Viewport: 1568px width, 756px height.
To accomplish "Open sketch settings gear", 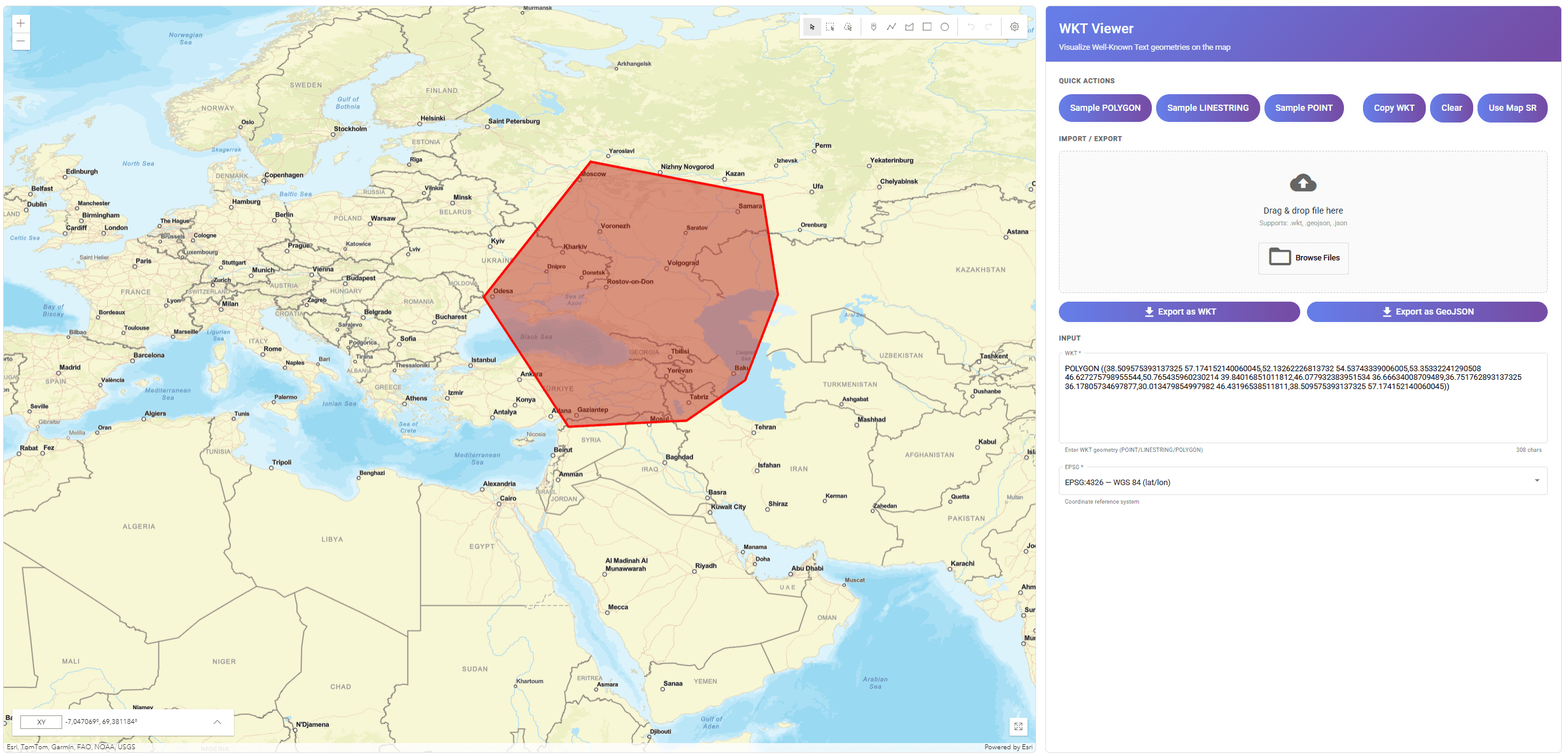I will coord(1014,27).
